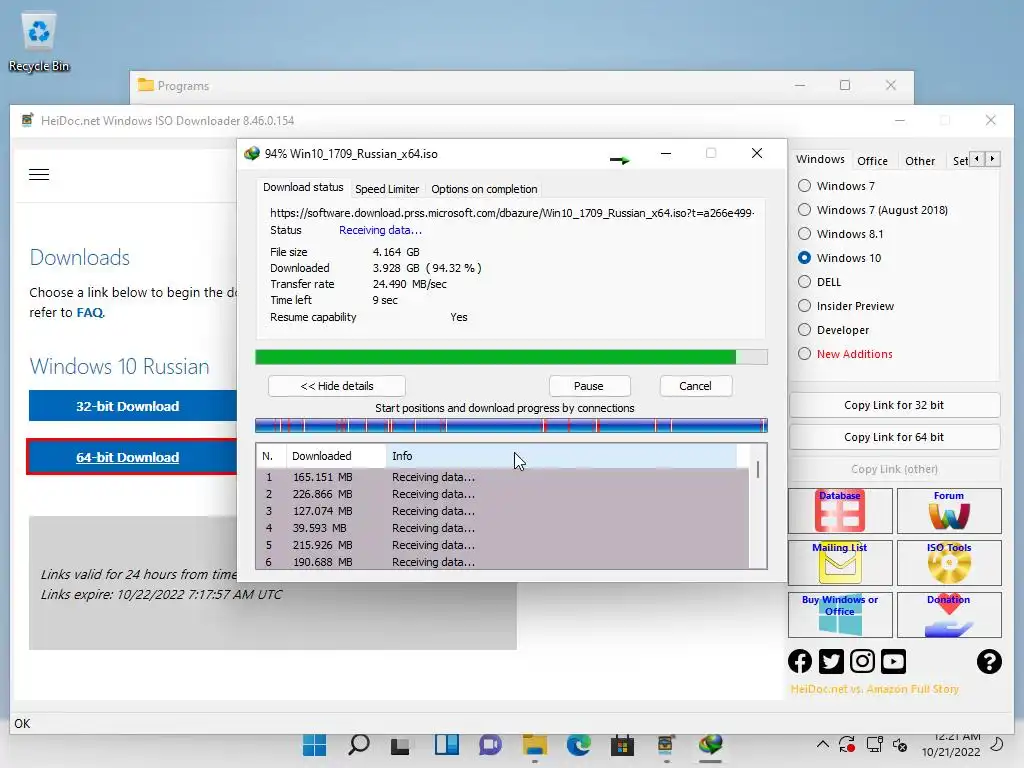The width and height of the screenshot is (1024, 768).
Task: Select Windows 10 radio button
Action: [805, 258]
